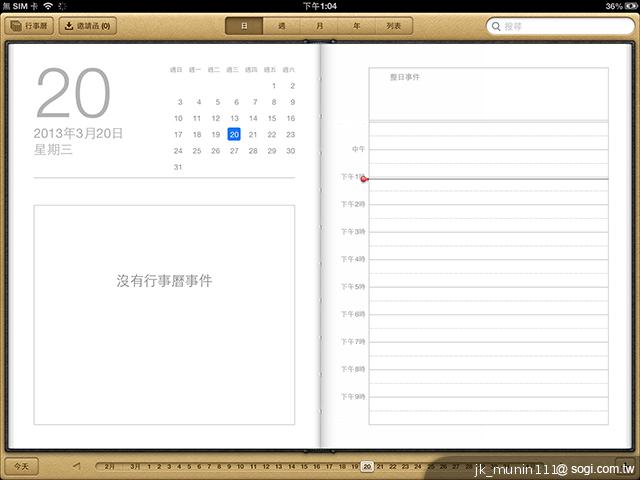Select day 5 on the bottom timeline

point(189,466)
